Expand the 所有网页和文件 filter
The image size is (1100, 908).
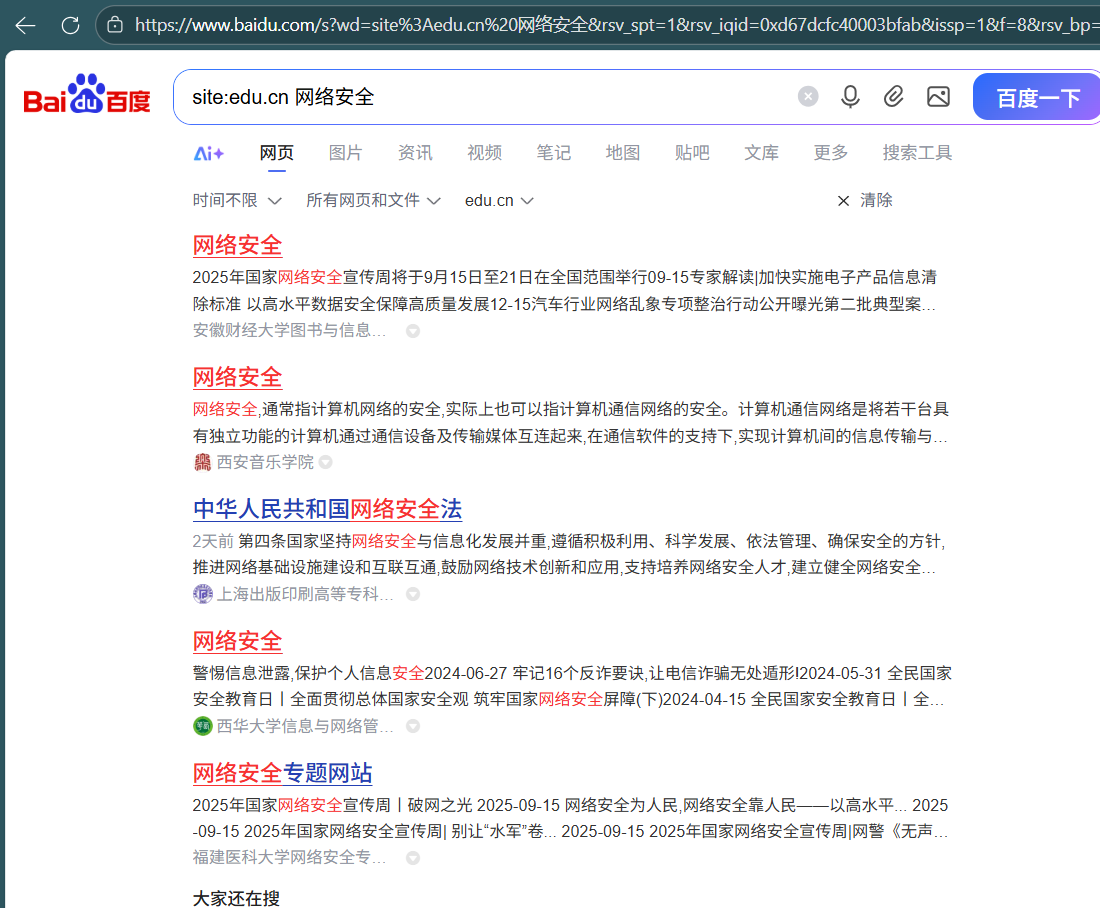click(x=373, y=201)
